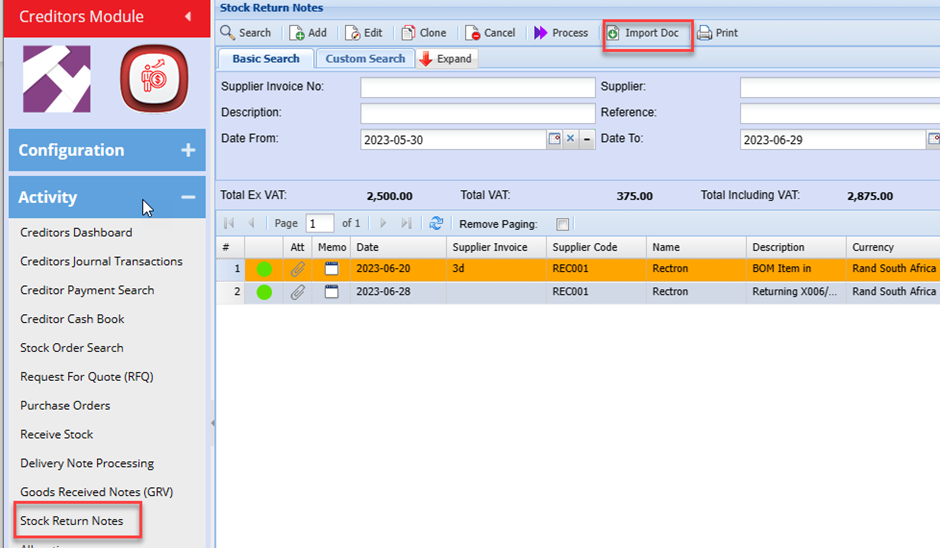Click the Supplier Invoice No field
The height and width of the screenshot is (548, 940).
[x=477, y=87]
